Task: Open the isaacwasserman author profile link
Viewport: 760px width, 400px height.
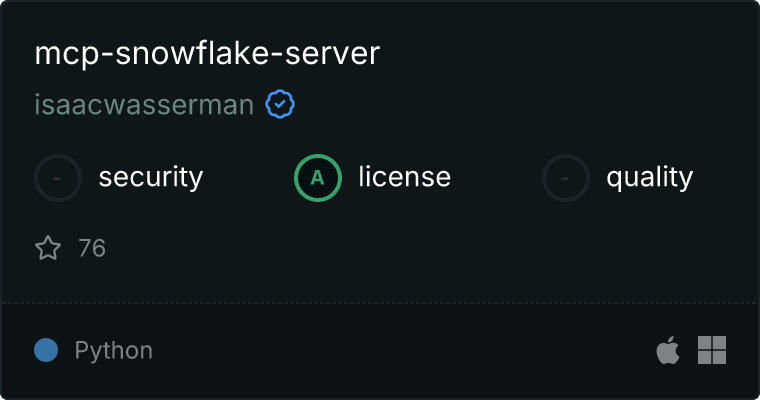Action: click(x=144, y=105)
